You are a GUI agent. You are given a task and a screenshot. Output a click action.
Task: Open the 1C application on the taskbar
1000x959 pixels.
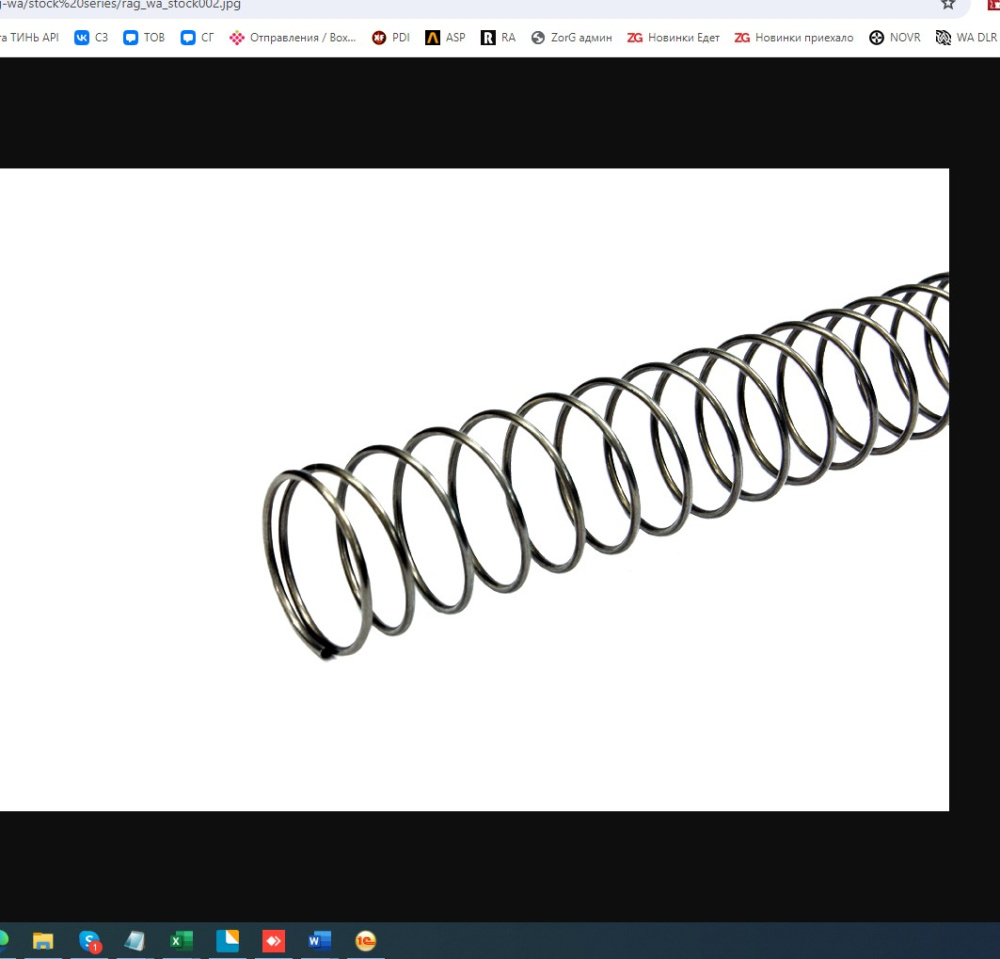pyautogui.click(x=365, y=941)
